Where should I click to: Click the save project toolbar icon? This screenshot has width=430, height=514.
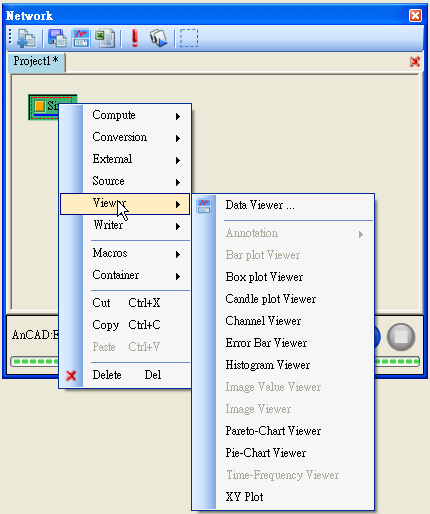[x=57, y=38]
